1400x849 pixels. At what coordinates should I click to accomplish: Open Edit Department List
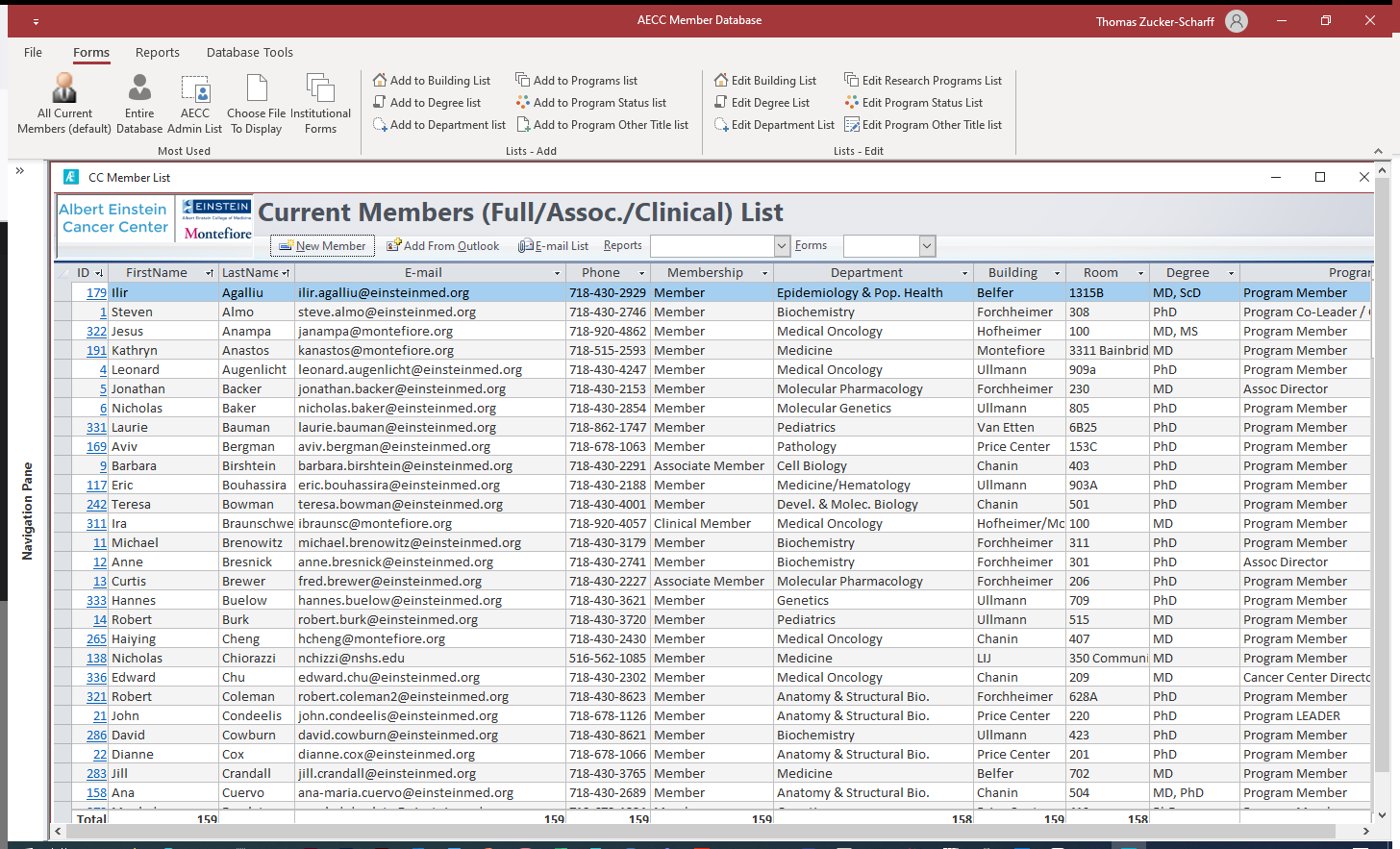click(774, 125)
